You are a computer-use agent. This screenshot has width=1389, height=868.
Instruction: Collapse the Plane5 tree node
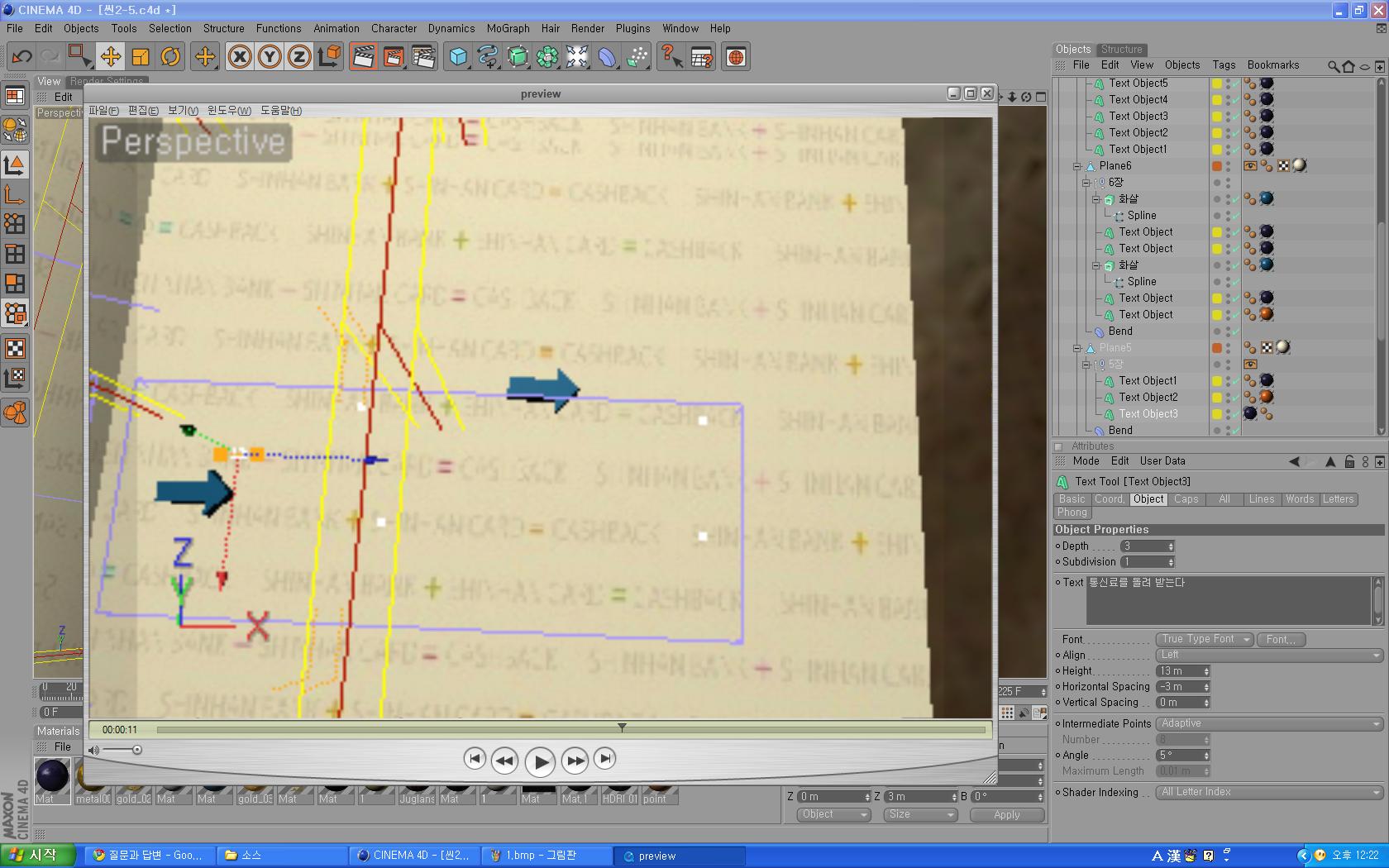(1077, 348)
